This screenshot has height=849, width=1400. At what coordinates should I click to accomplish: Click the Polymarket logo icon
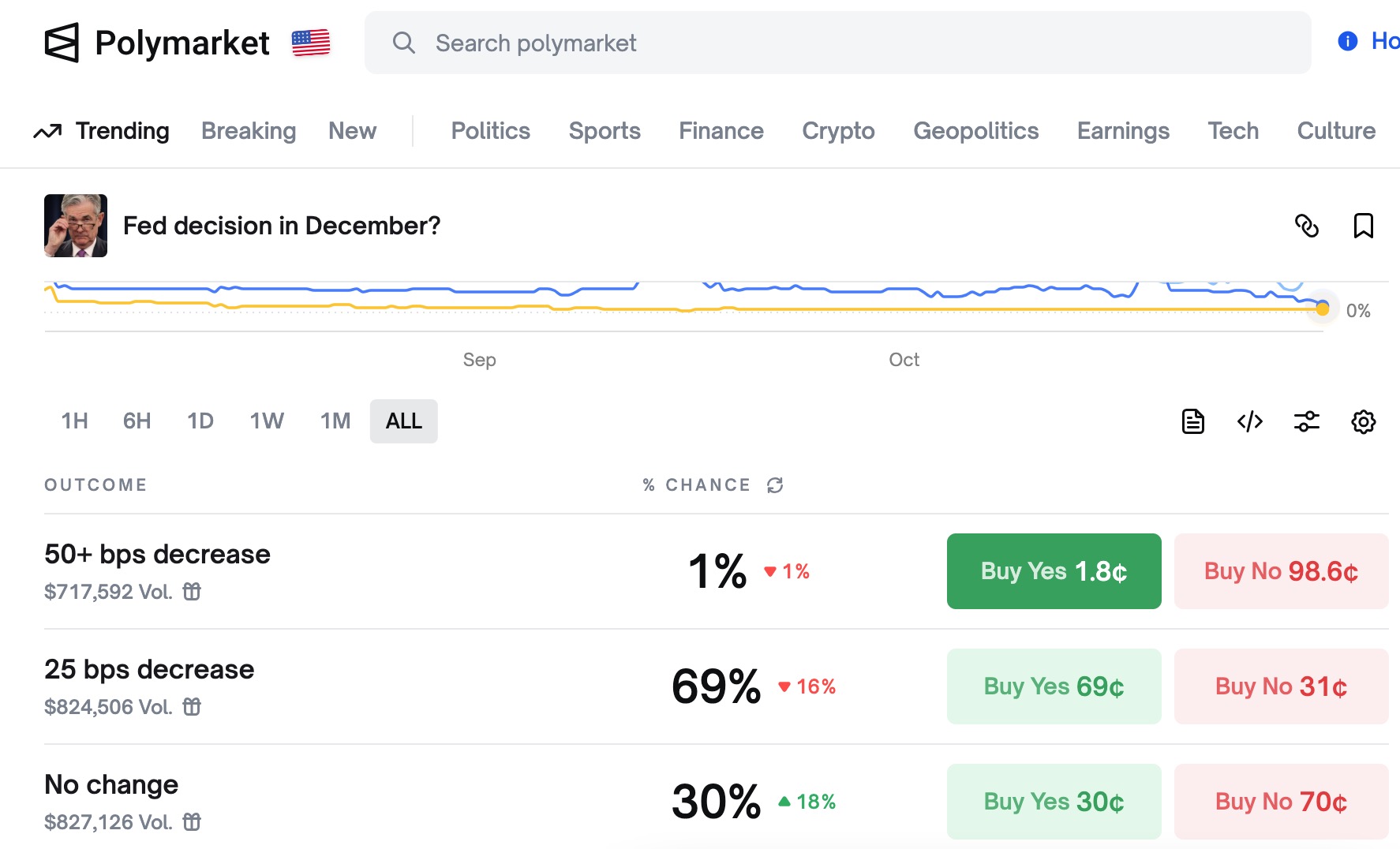pyautogui.click(x=62, y=43)
